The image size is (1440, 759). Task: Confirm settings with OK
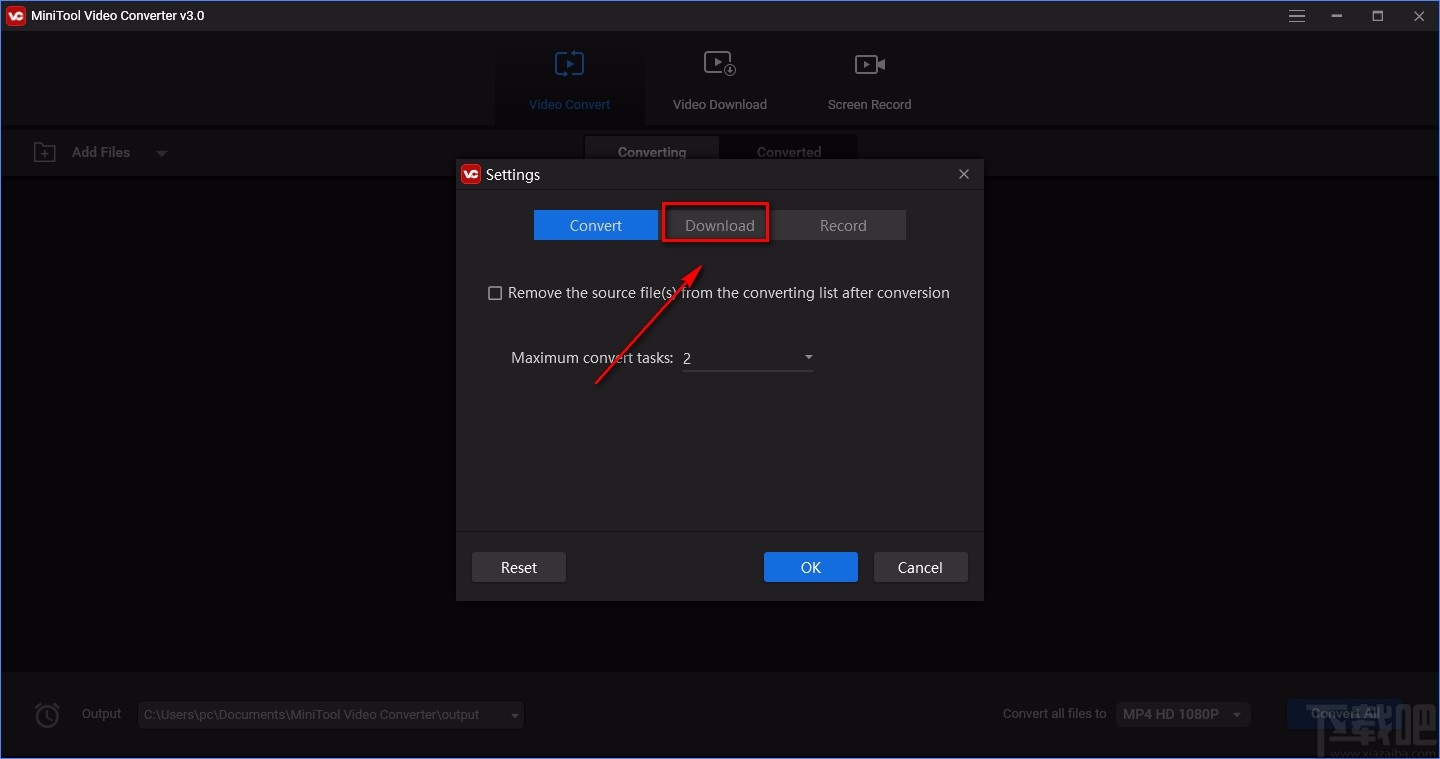tap(810, 567)
